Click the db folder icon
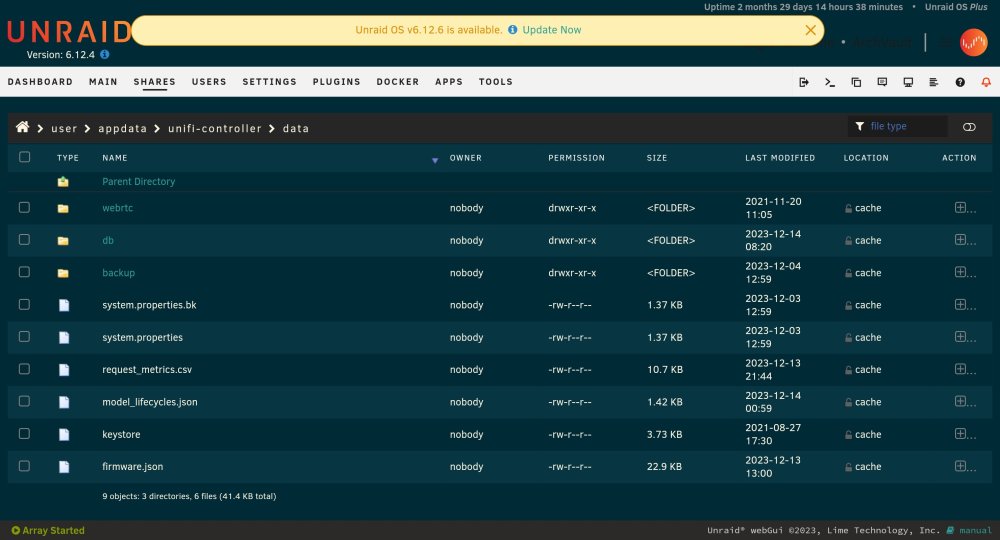 pos(63,241)
